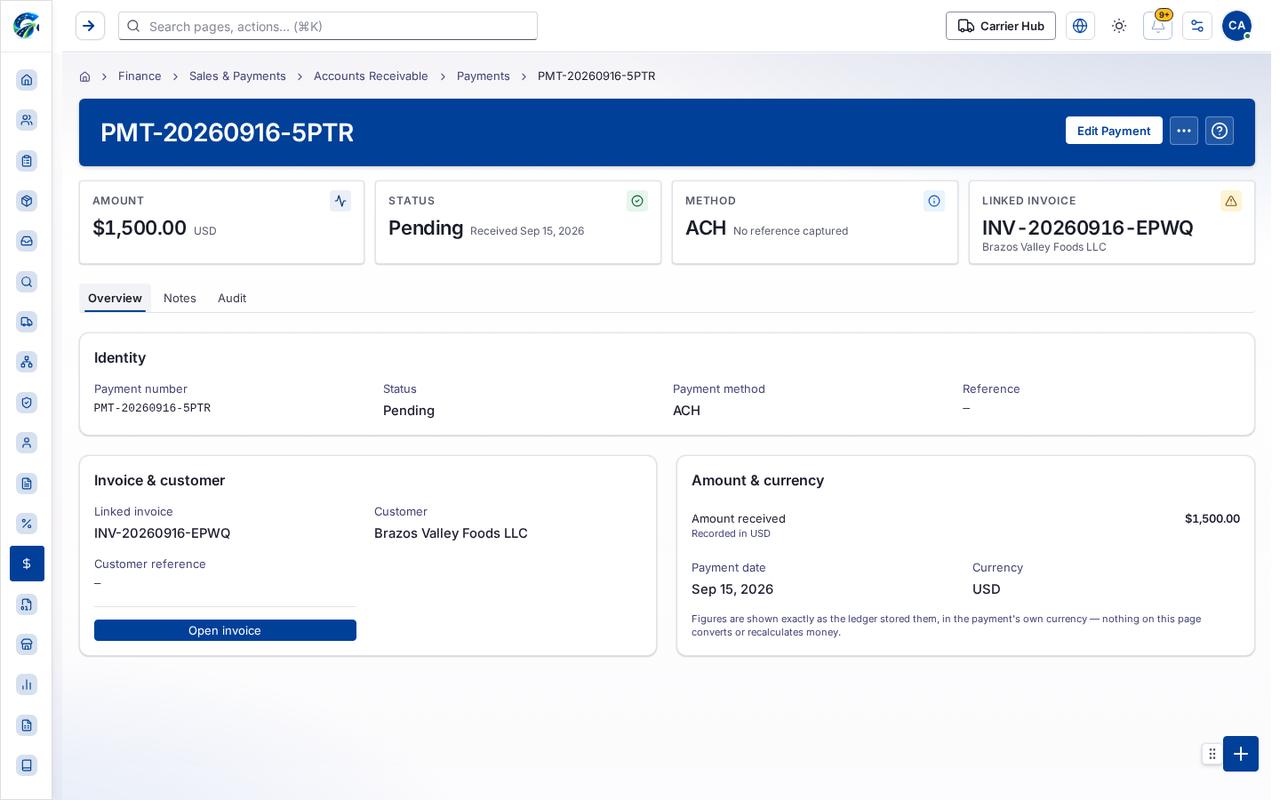
Task: Open the notifications bell with 9+ badge
Action: (1158, 26)
